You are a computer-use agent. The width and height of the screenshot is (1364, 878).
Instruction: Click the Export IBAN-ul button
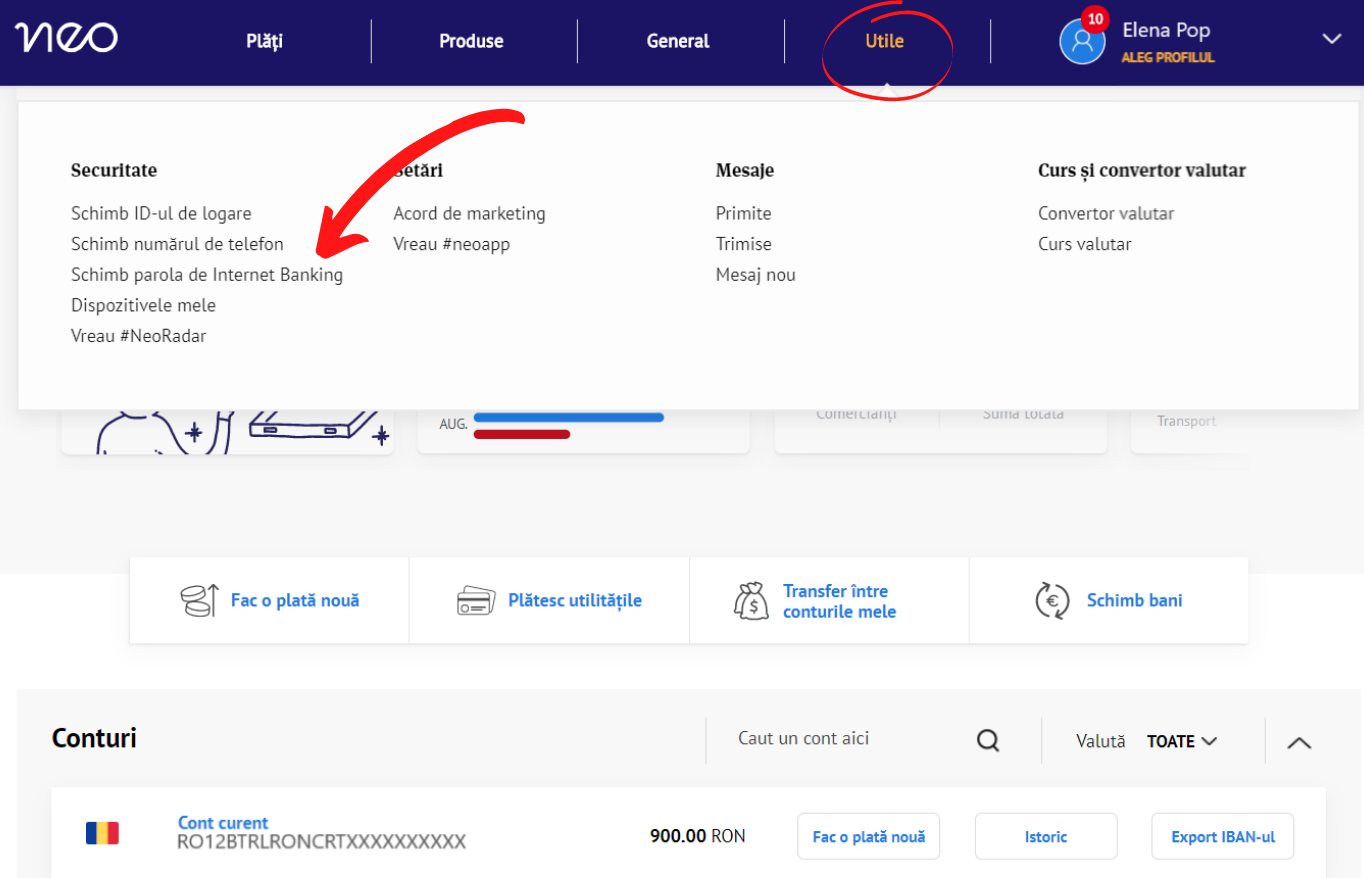click(1223, 837)
